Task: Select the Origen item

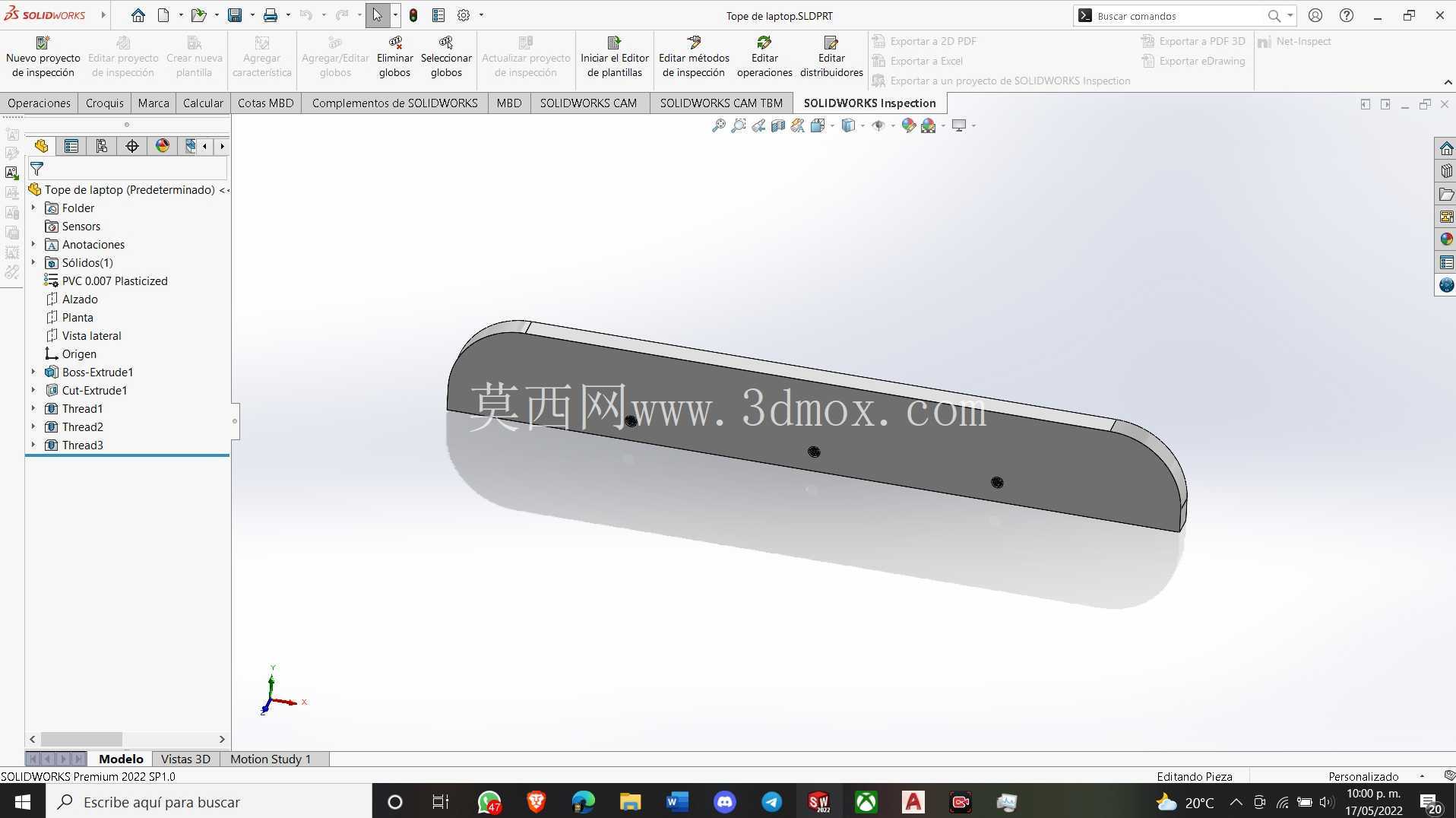Action: 79,354
